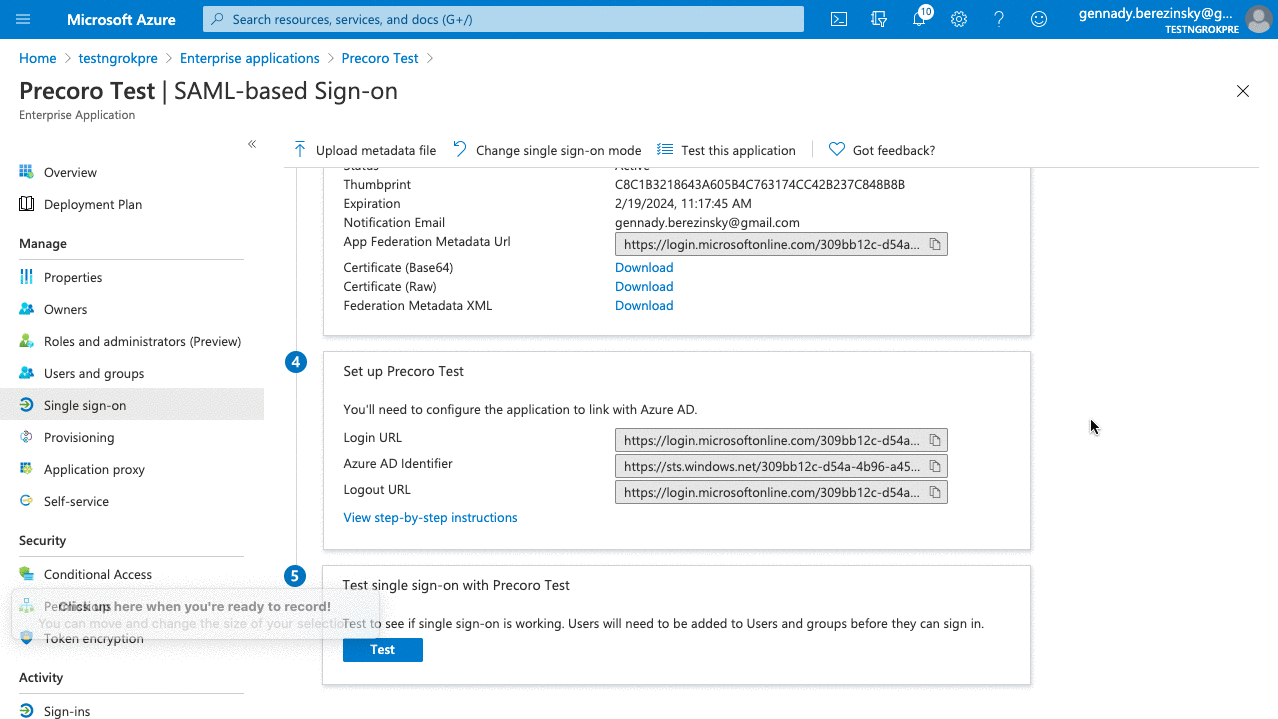Open Directory and subscription filter icon
The image size is (1278, 719).
pyautogui.click(x=879, y=19)
